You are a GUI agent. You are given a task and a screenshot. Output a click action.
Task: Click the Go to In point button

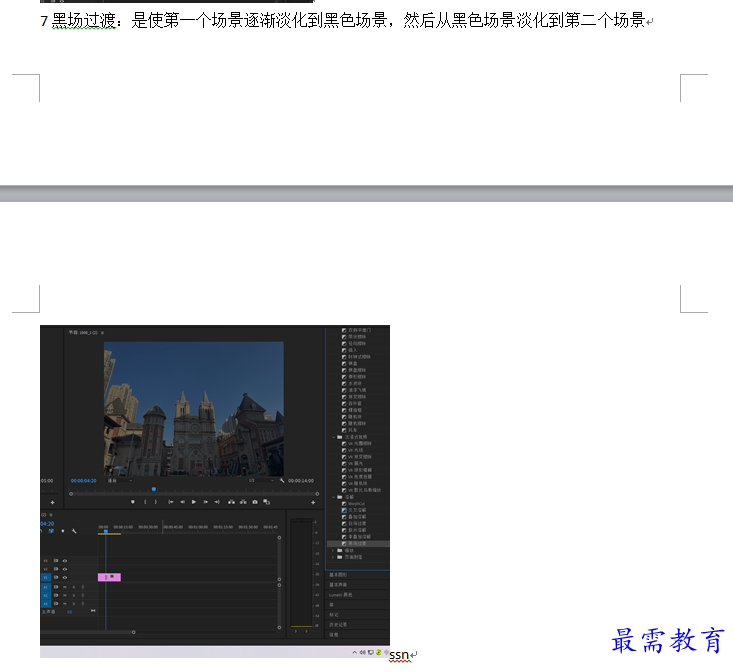click(171, 502)
